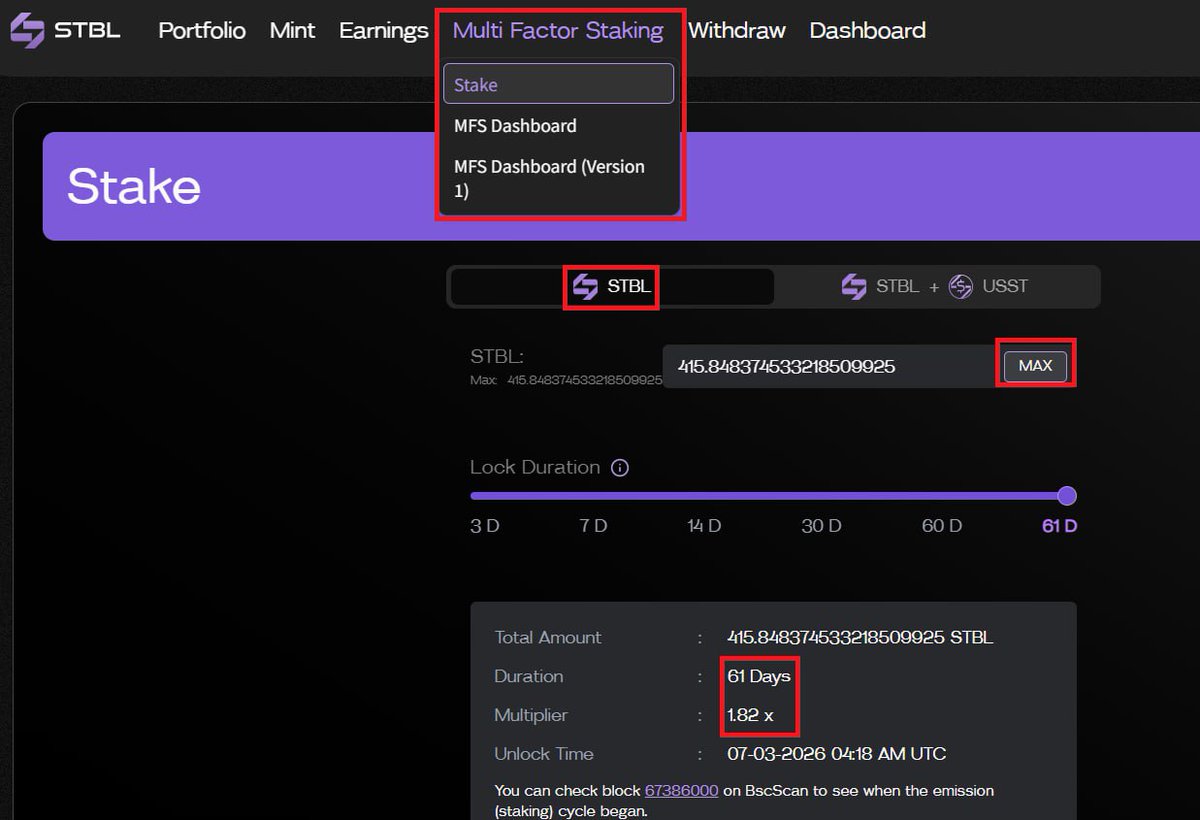The image size is (1200, 820).
Task: Choose the 14 D lock duration
Action: [x=704, y=526]
